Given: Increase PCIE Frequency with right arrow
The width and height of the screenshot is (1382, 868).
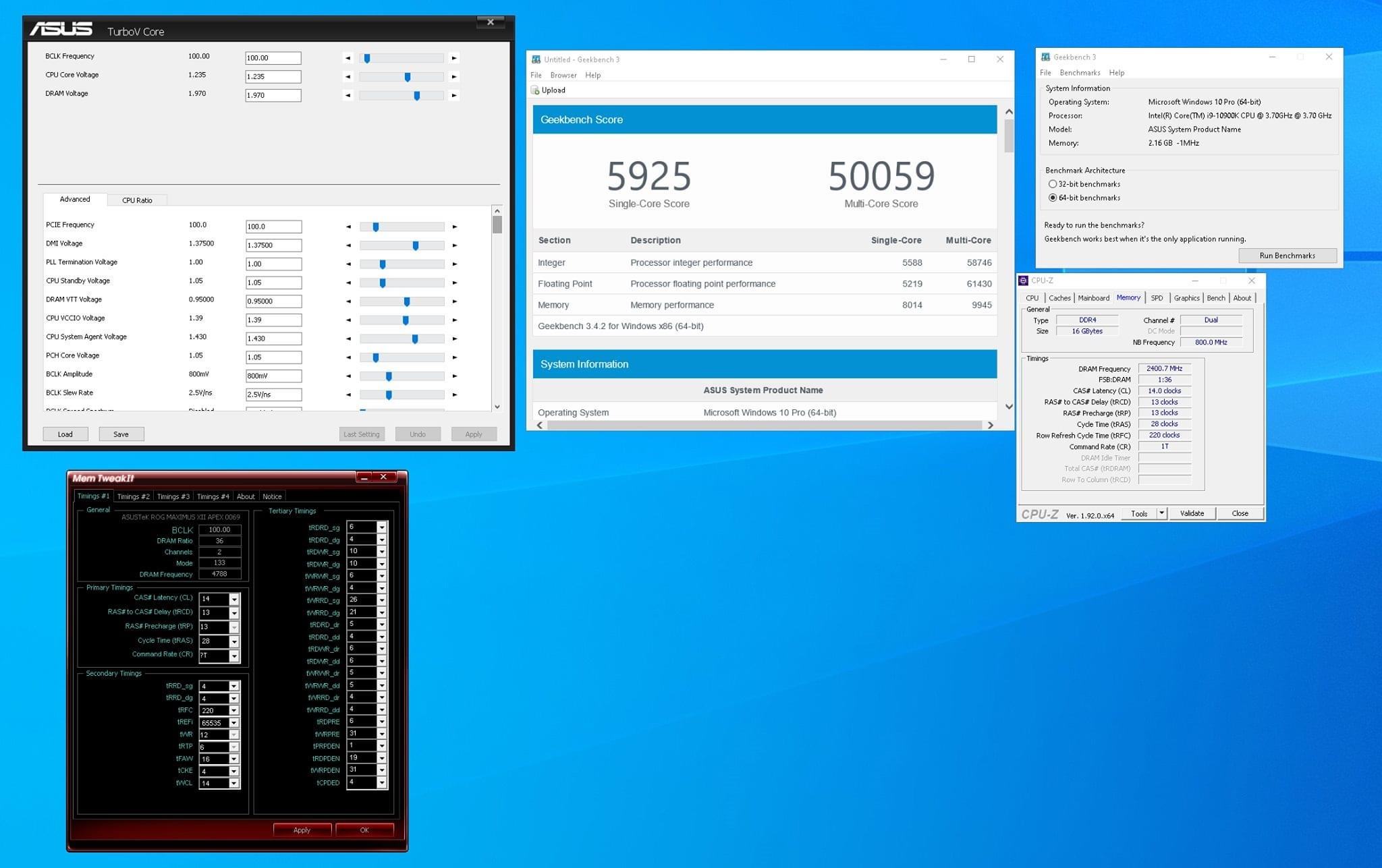Looking at the screenshot, I should pyautogui.click(x=455, y=227).
